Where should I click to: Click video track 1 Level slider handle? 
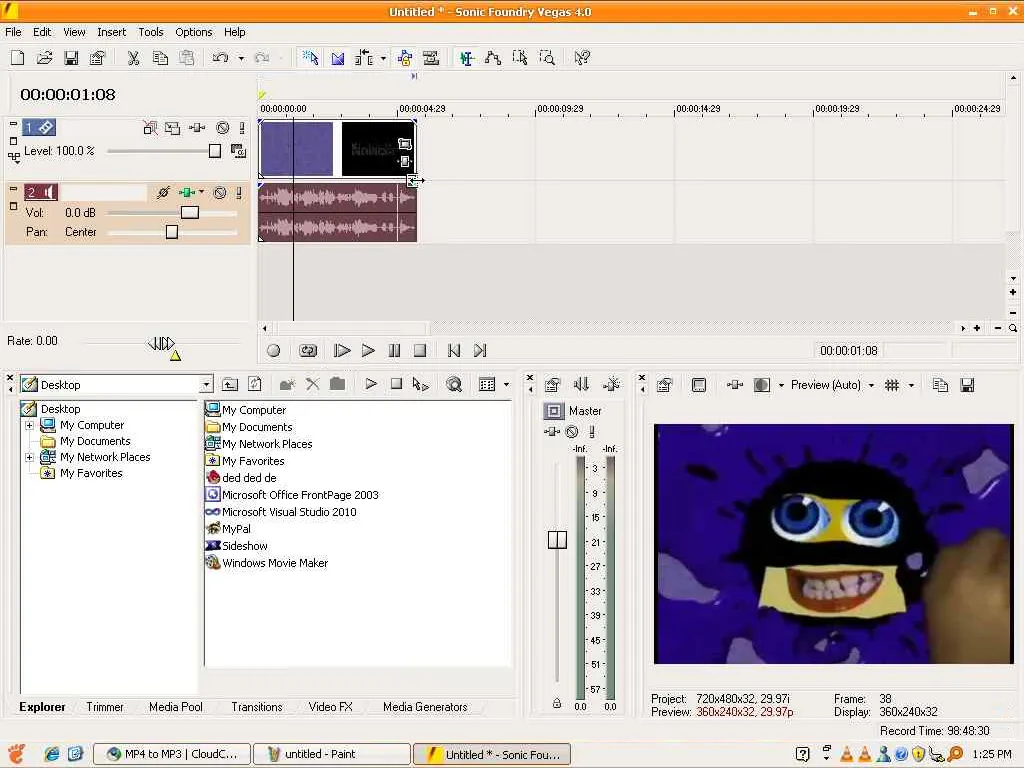click(215, 152)
